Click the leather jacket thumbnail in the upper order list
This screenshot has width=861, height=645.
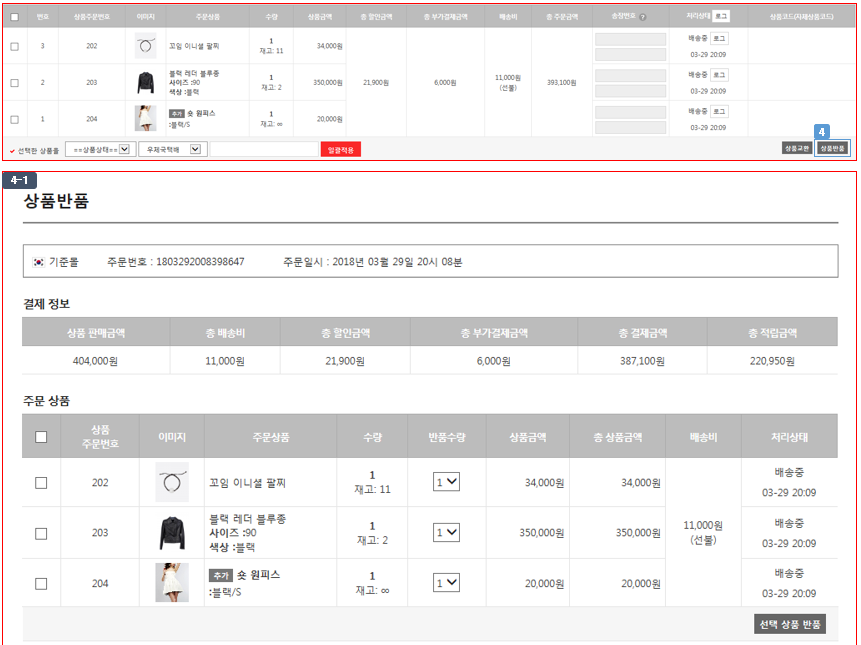pos(146,82)
